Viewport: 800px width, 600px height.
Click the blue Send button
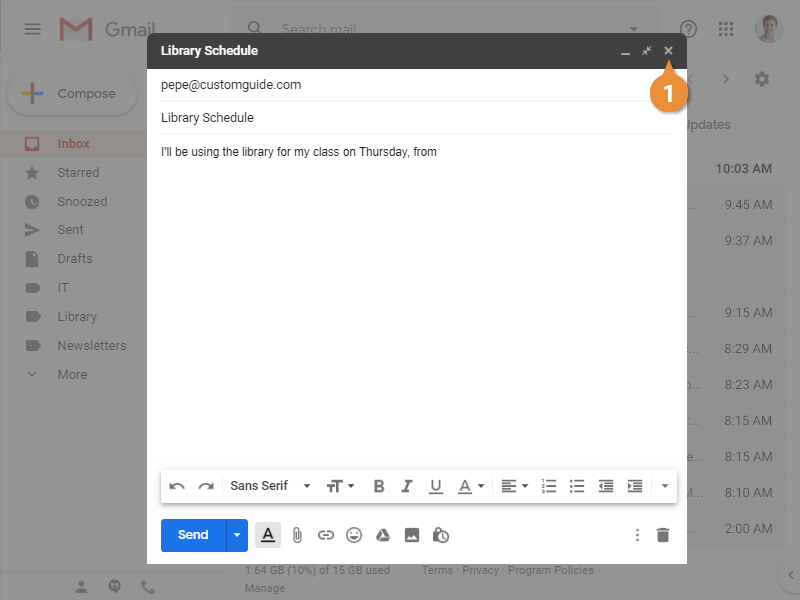coord(193,535)
